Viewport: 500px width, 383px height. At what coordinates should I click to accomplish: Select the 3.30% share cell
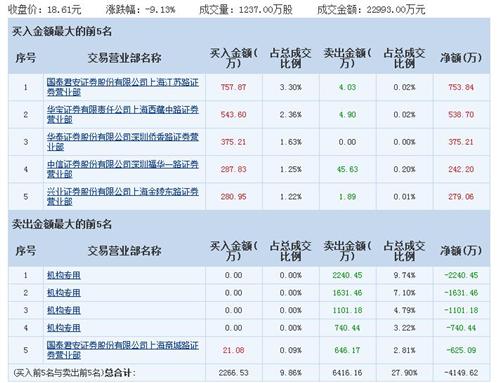[291, 87]
